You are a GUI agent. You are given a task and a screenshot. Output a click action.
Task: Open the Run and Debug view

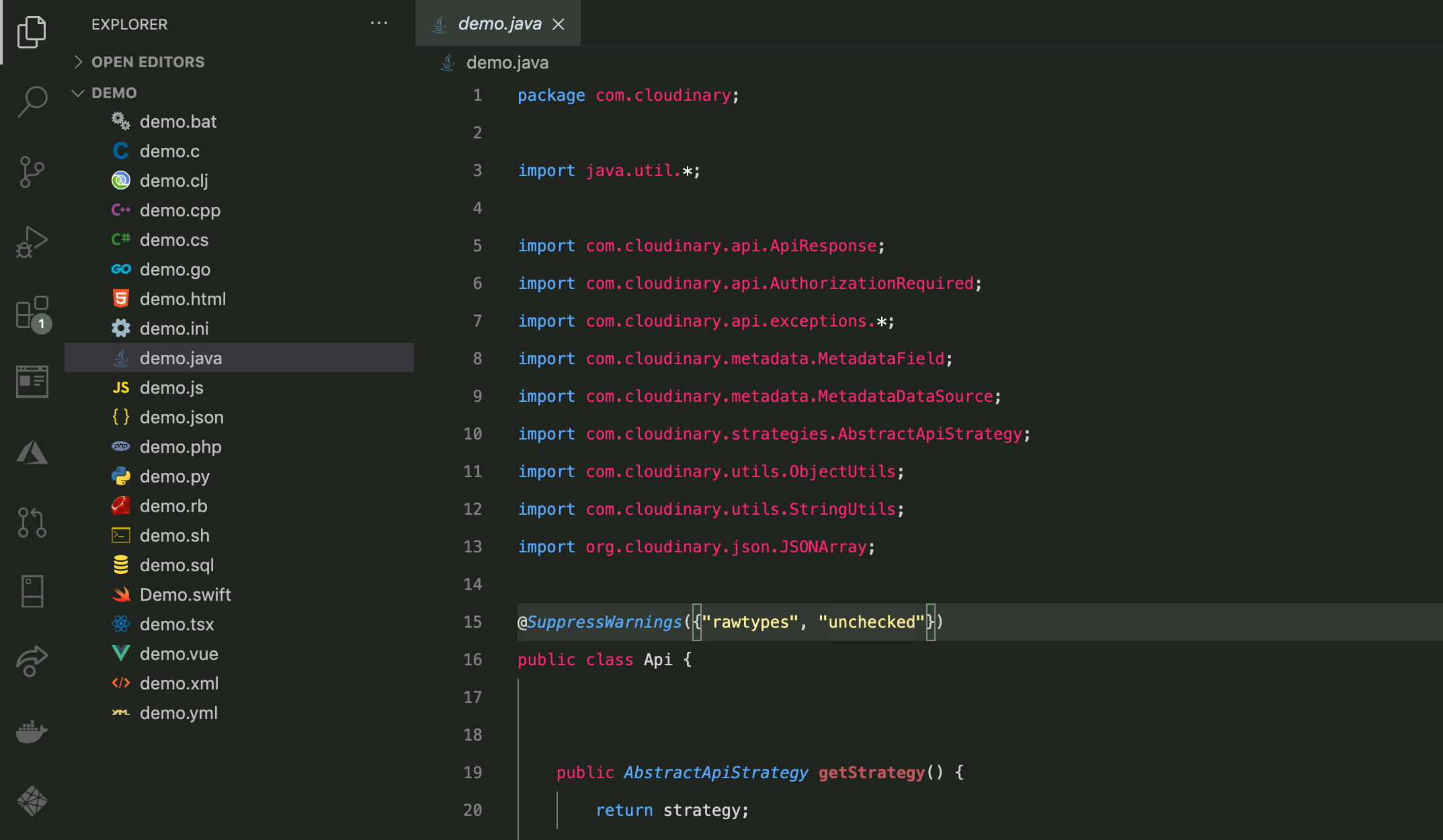click(x=32, y=242)
